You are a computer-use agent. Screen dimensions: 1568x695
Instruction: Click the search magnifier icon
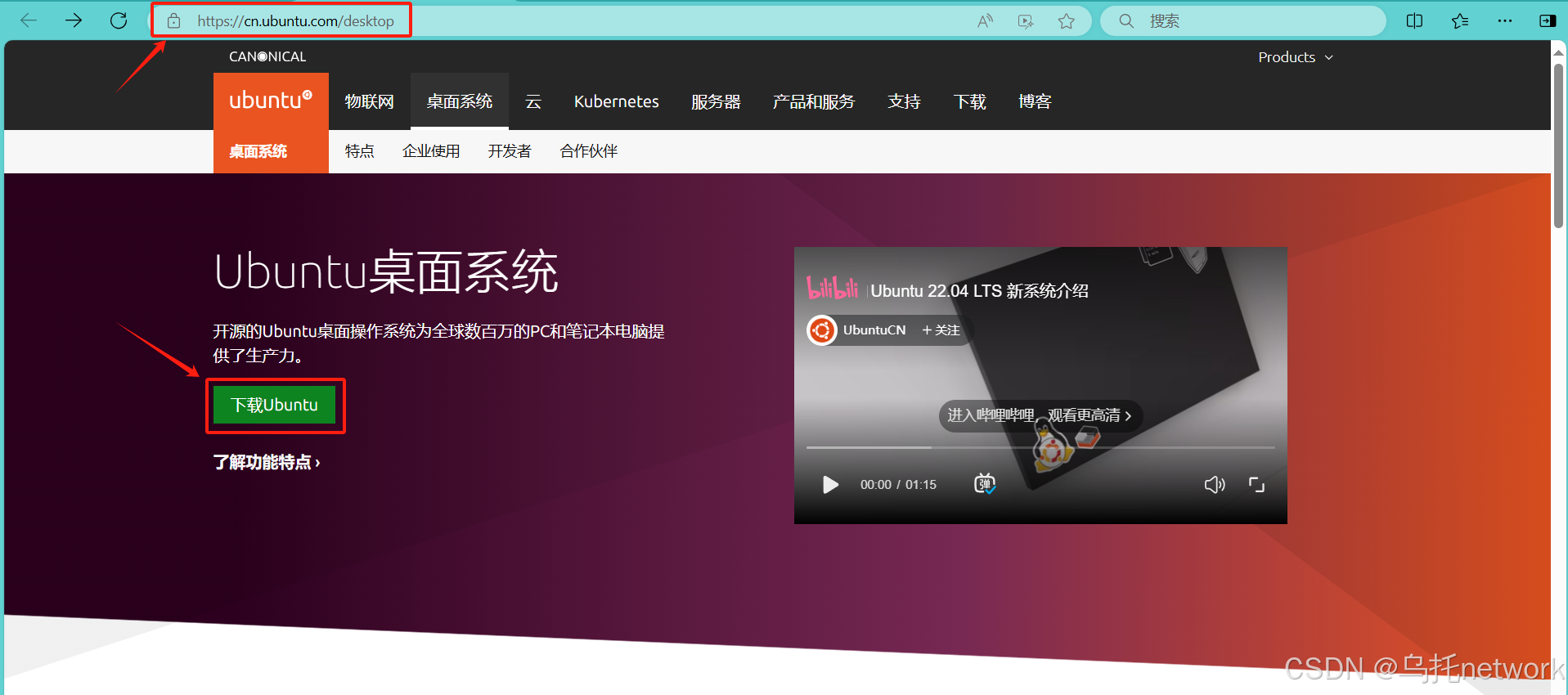(x=1126, y=21)
